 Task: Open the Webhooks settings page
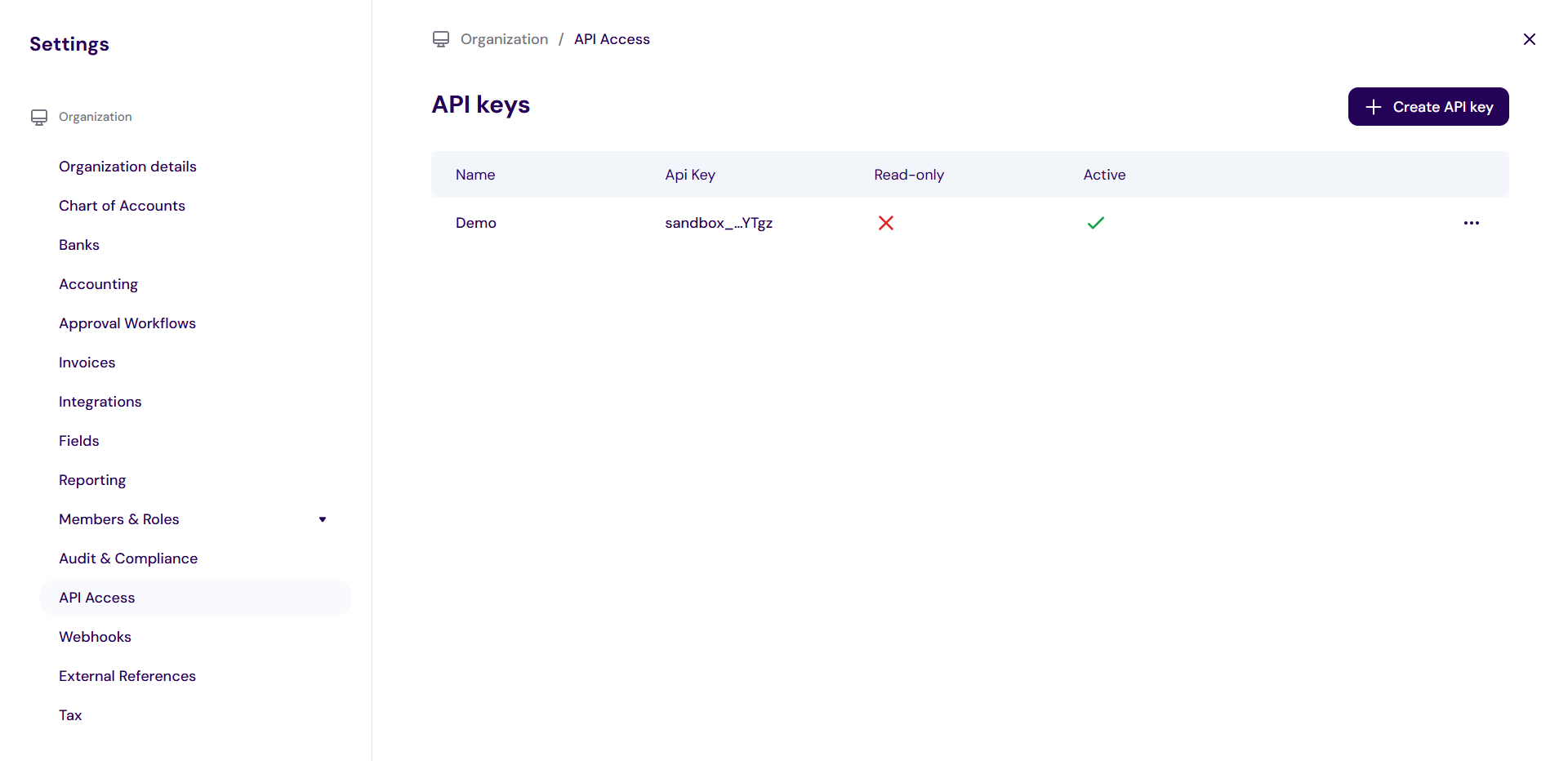click(95, 637)
